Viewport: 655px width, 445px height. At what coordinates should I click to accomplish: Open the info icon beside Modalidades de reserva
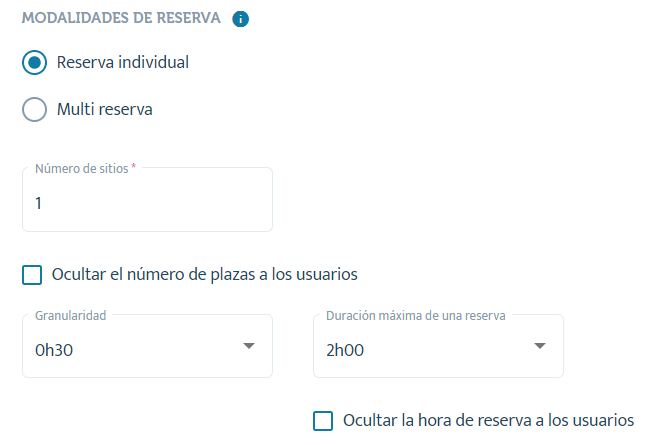tap(241, 19)
